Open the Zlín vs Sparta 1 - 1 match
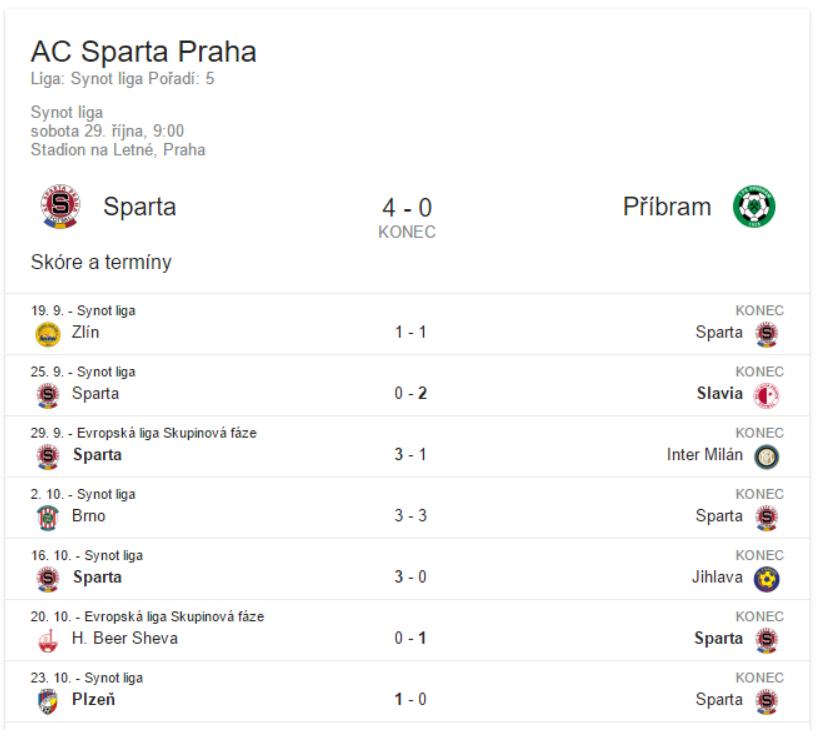The width and height of the screenshot is (820, 737). (407, 324)
